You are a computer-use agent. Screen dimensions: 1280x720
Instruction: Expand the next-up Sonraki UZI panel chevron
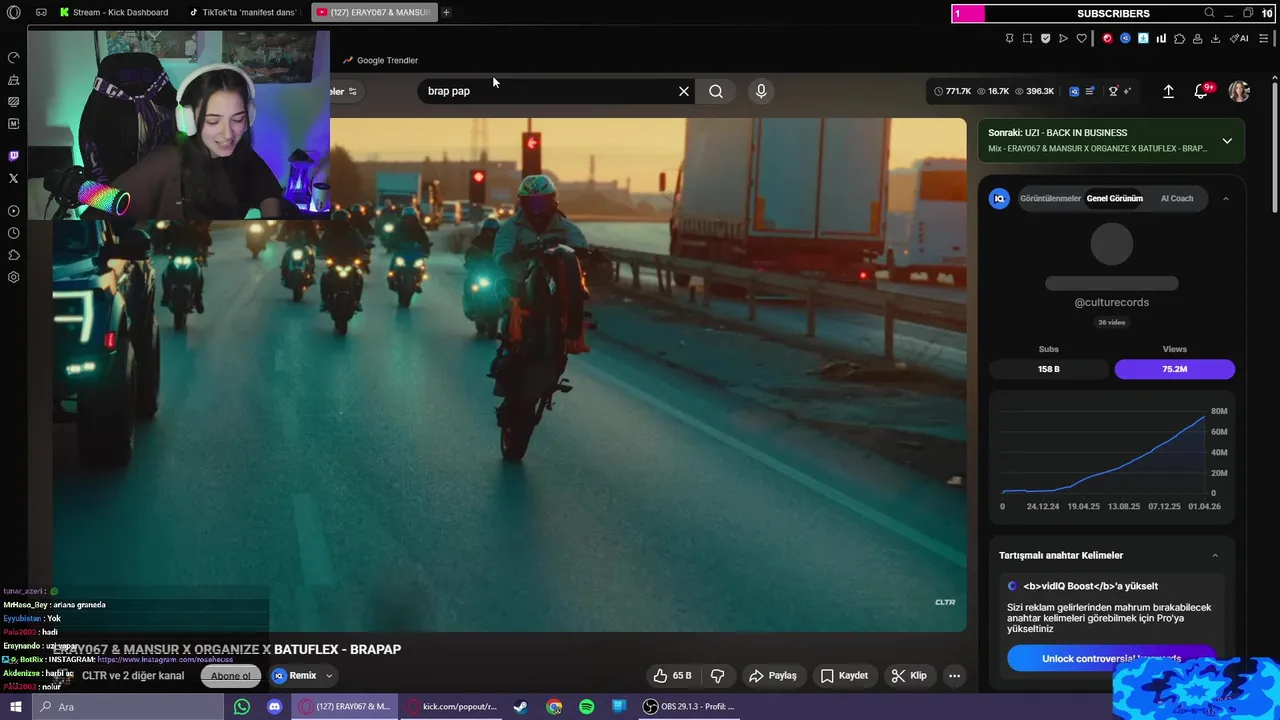1227,141
